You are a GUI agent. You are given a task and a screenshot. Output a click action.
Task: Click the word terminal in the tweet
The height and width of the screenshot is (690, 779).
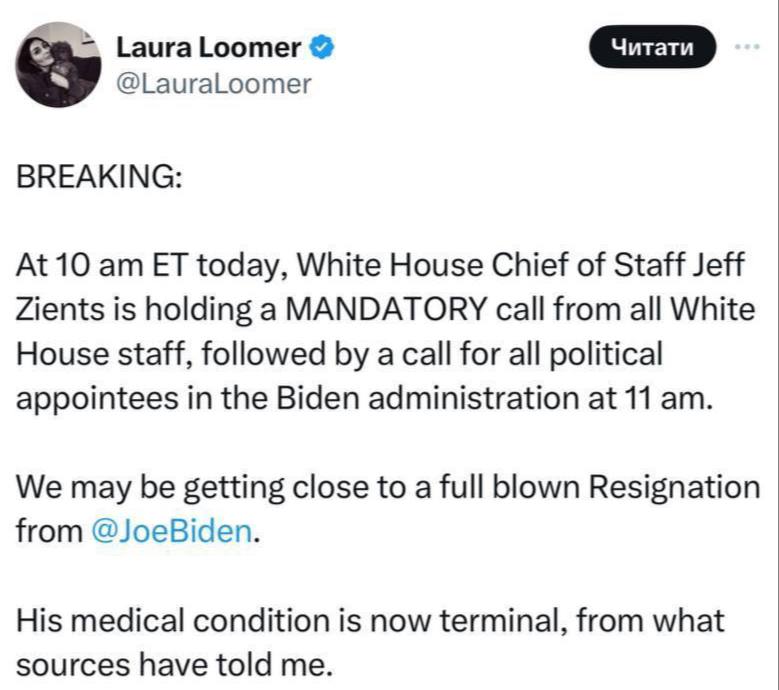(x=495, y=620)
